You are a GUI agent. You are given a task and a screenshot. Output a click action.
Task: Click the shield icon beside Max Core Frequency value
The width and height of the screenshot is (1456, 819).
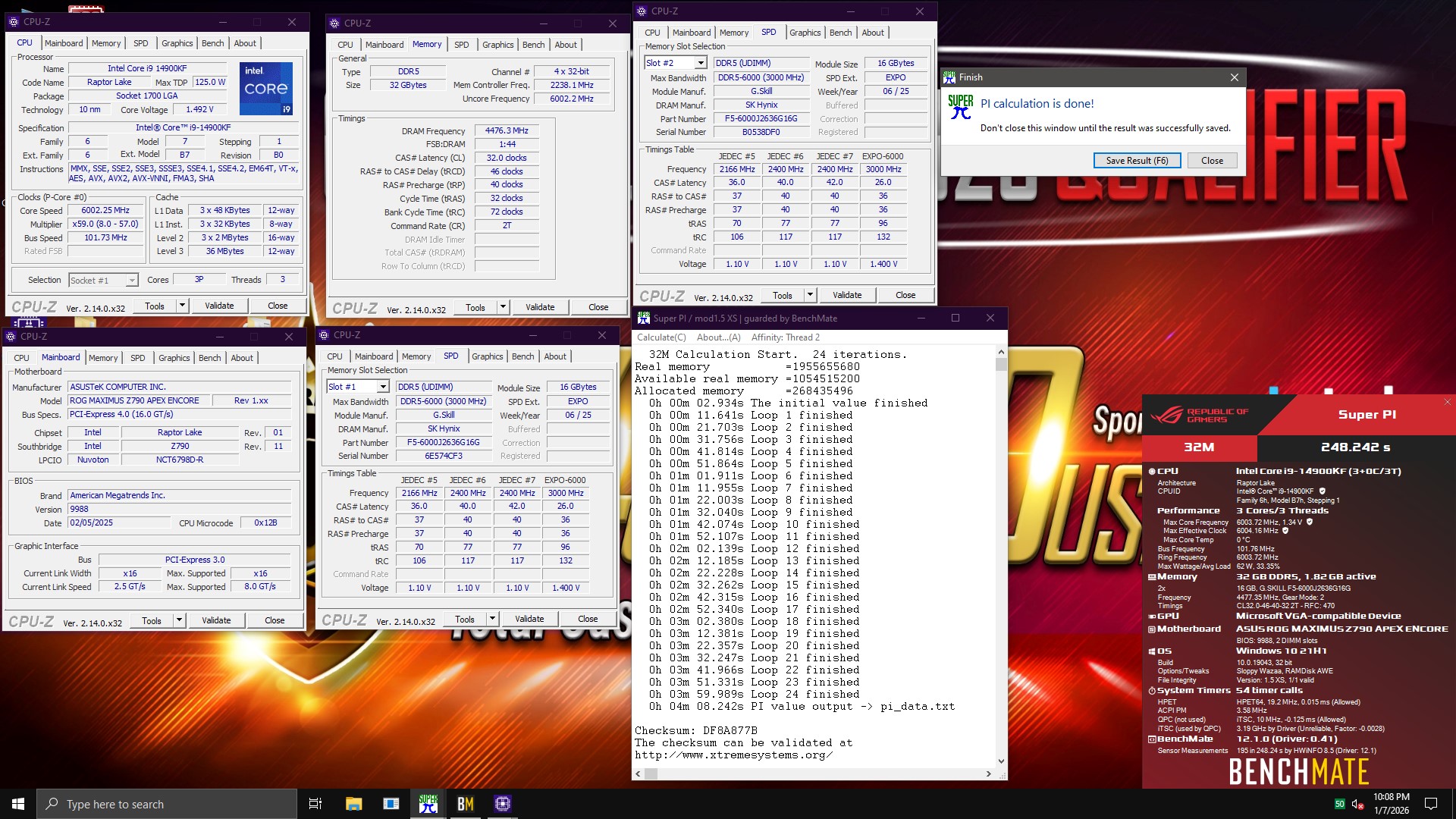coord(1310,522)
